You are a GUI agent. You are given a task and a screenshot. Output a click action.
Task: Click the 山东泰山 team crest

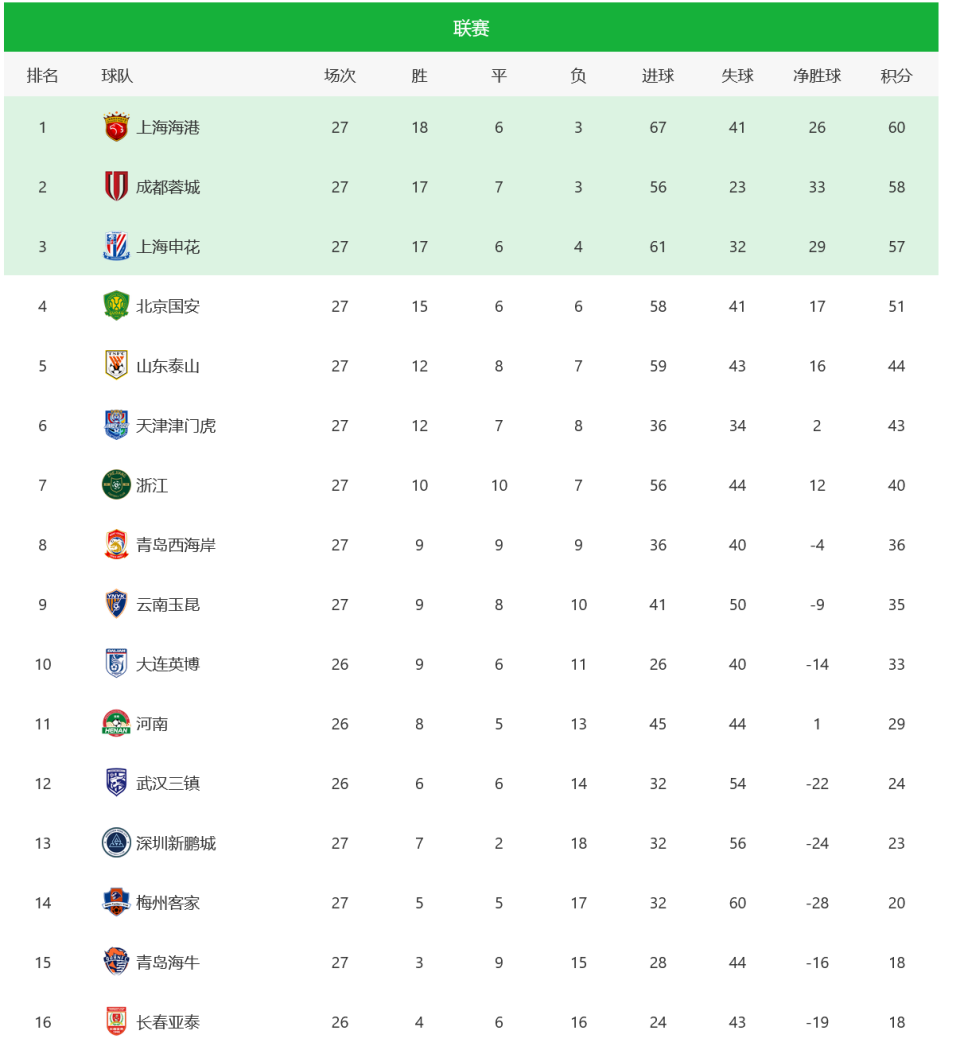point(116,366)
